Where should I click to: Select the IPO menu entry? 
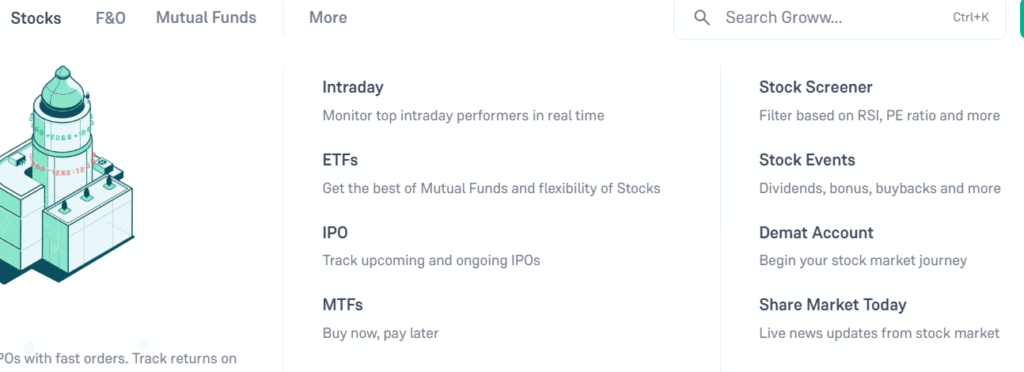[335, 232]
